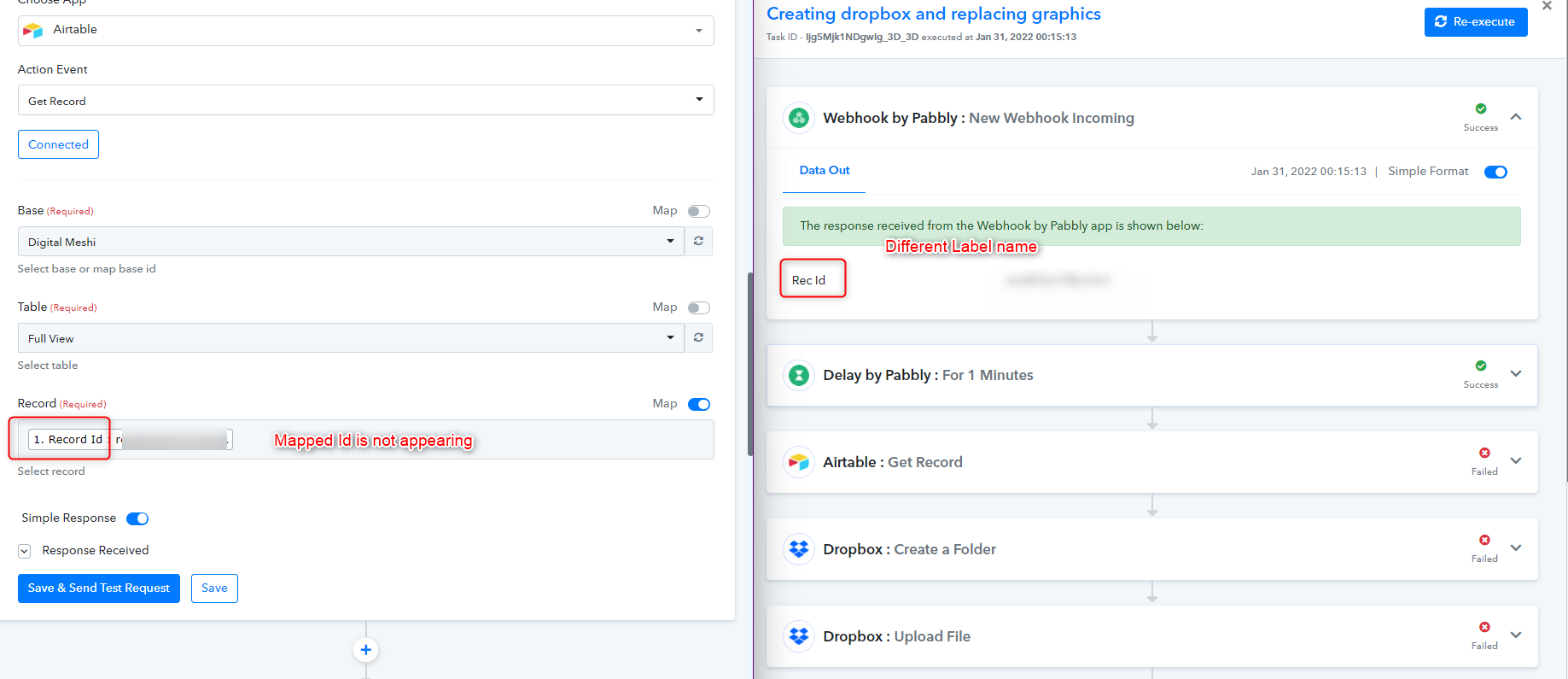Open the Table dropdown Full View
The width and height of the screenshot is (1568, 679).
click(351, 338)
